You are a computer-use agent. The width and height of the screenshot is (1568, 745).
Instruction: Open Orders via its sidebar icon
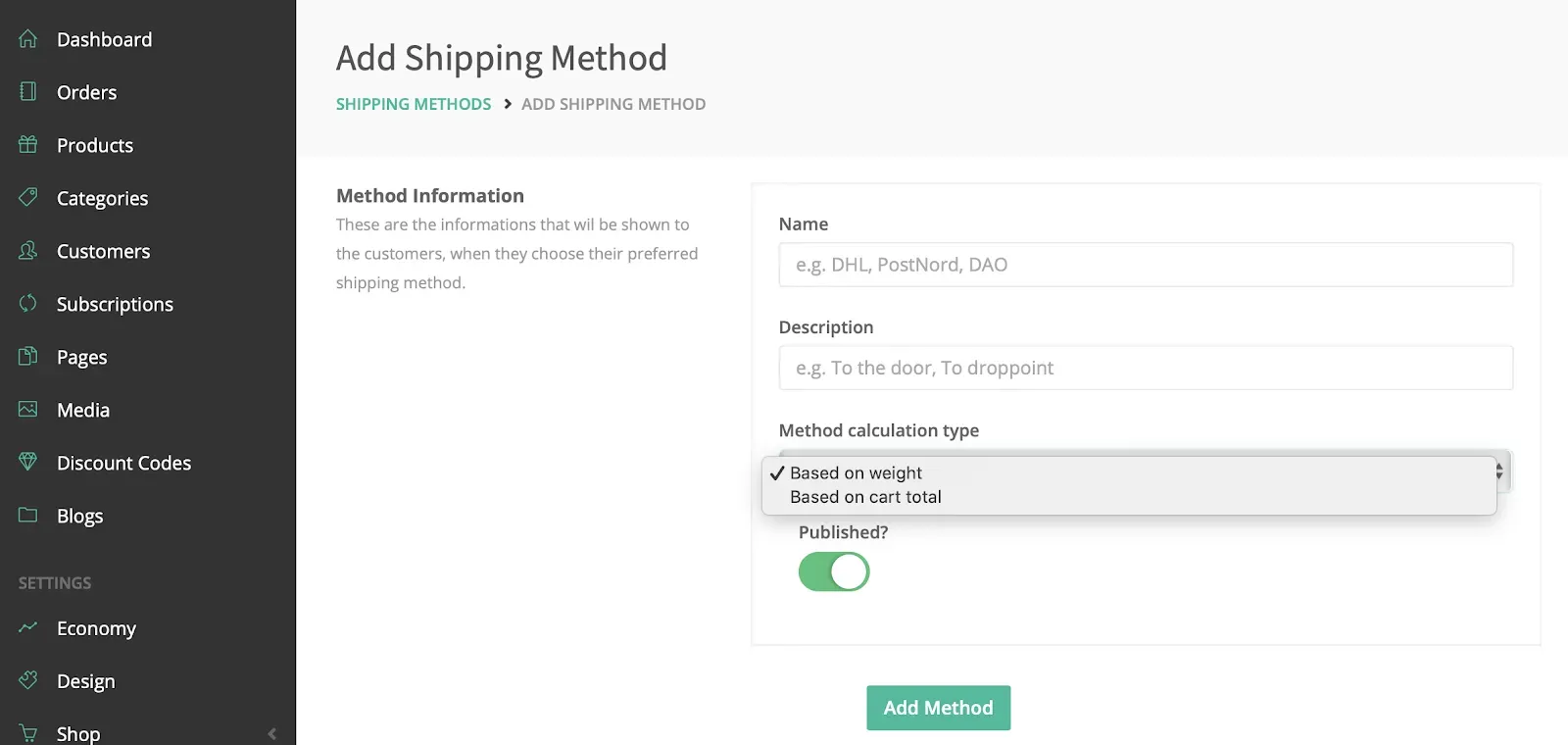(x=27, y=92)
